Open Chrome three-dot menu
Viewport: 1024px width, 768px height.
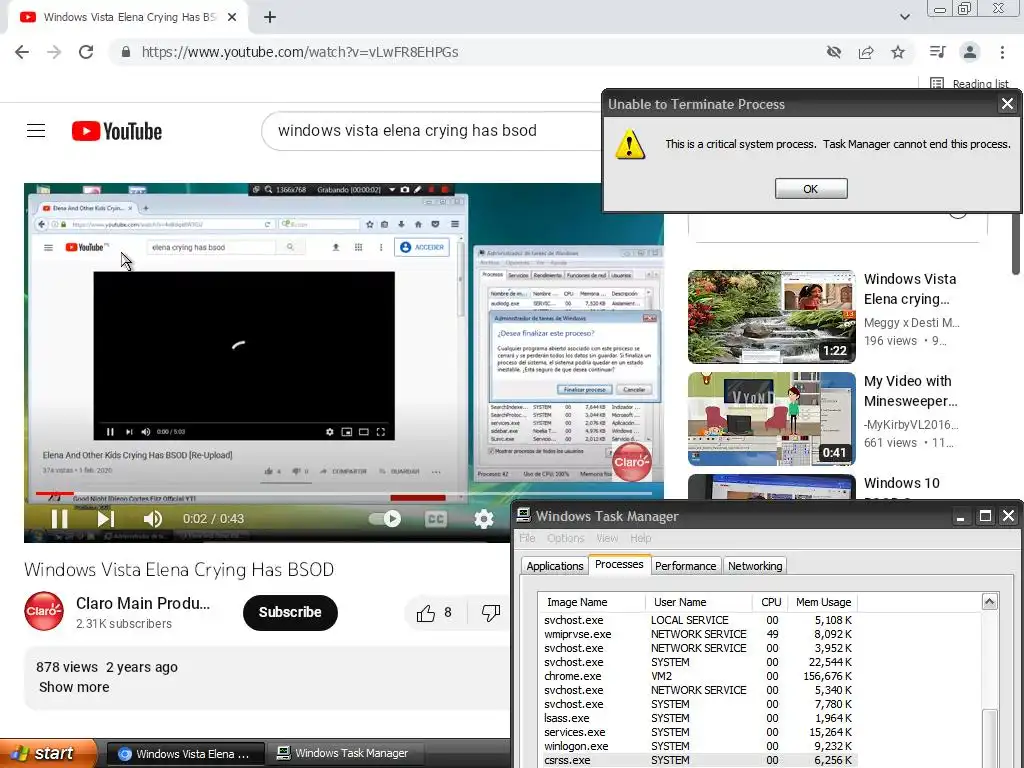[x=1002, y=52]
